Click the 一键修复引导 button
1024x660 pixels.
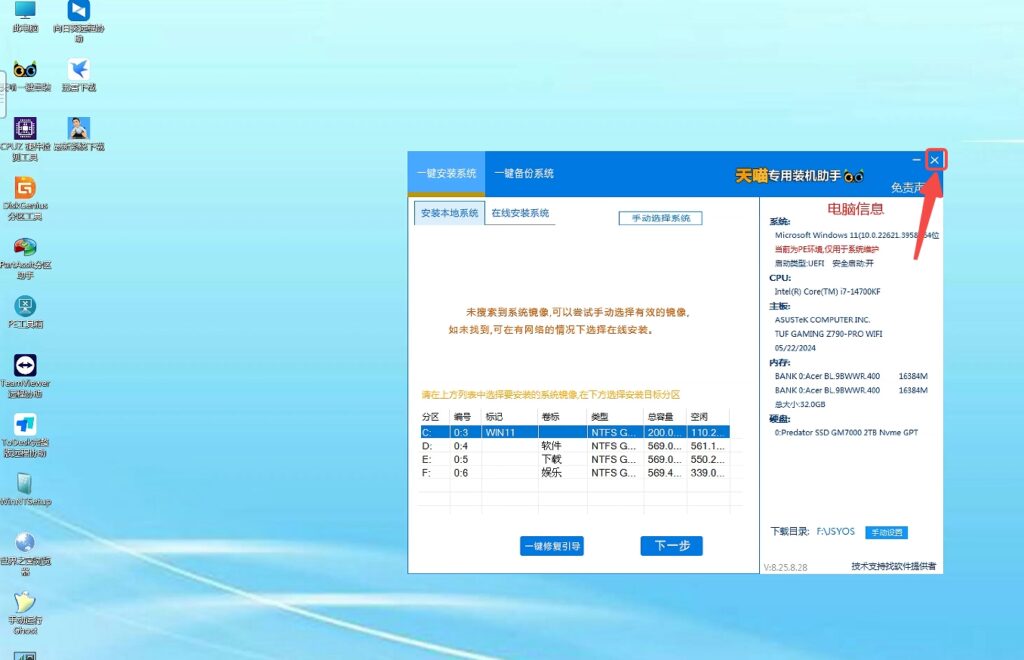point(551,546)
